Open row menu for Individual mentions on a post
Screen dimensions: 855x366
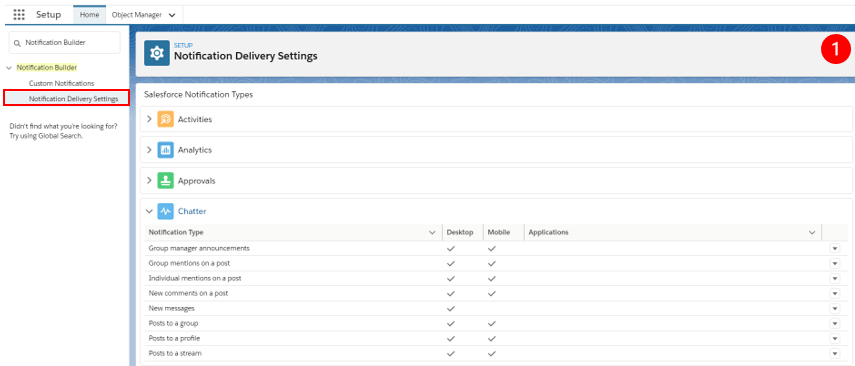[x=835, y=278]
